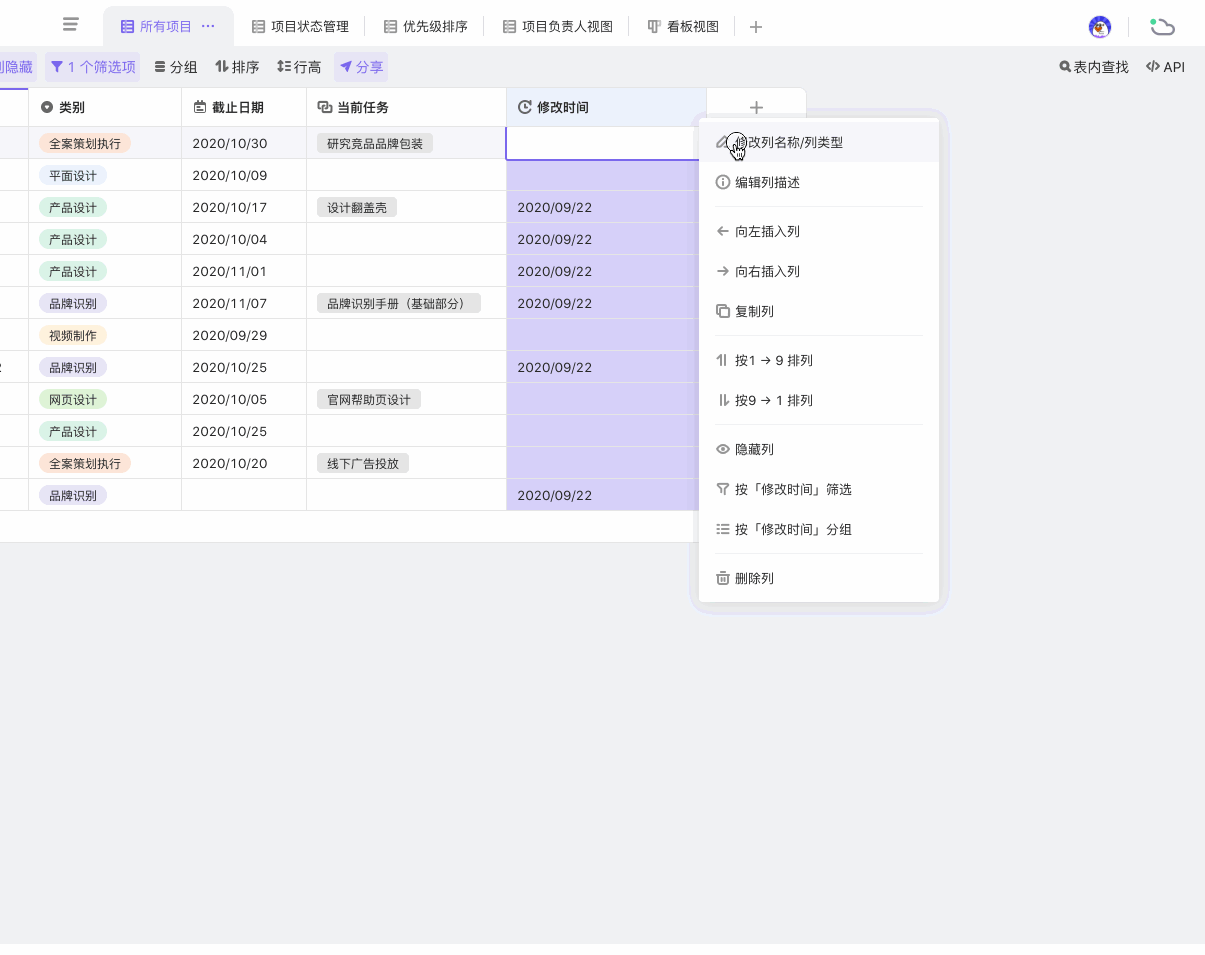Open the API panel
The width and height of the screenshot is (1205, 955).
[x=1165, y=67]
